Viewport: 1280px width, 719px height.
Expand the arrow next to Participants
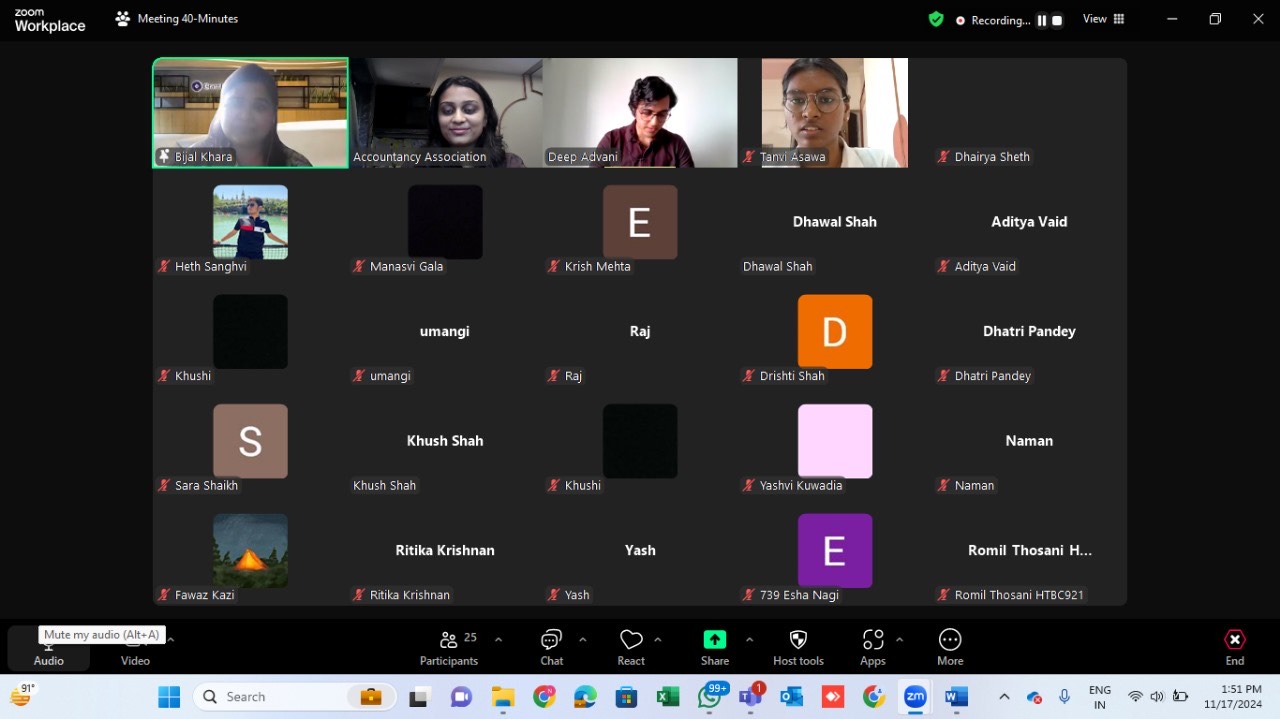click(498, 640)
